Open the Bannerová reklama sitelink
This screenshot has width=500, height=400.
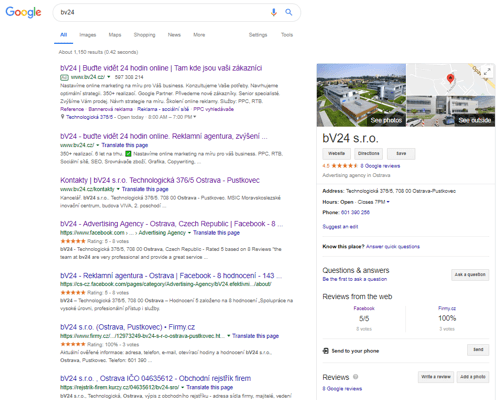tap(110, 109)
